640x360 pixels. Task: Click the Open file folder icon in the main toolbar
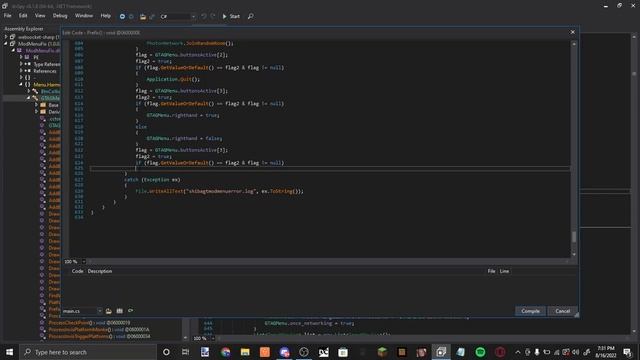pos(142,17)
